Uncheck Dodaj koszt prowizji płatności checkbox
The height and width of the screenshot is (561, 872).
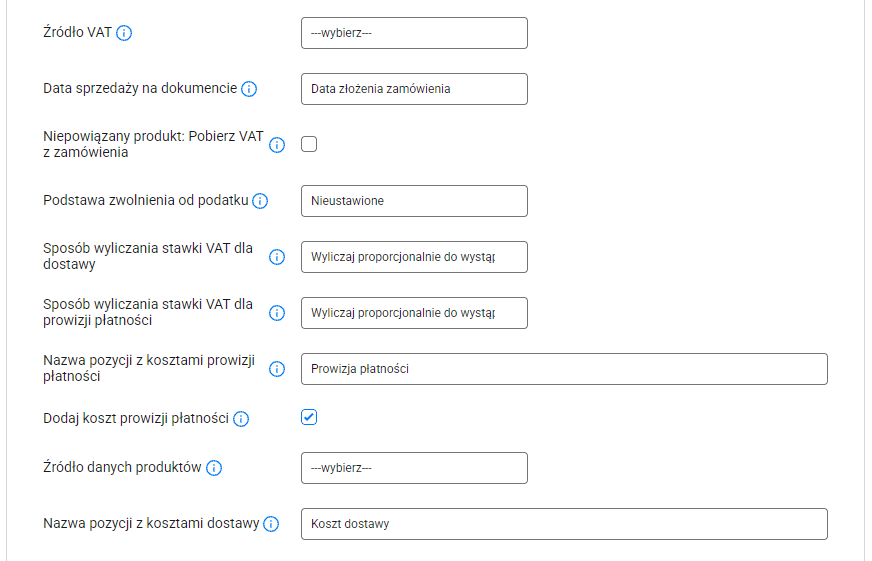(x=309, y=417)
